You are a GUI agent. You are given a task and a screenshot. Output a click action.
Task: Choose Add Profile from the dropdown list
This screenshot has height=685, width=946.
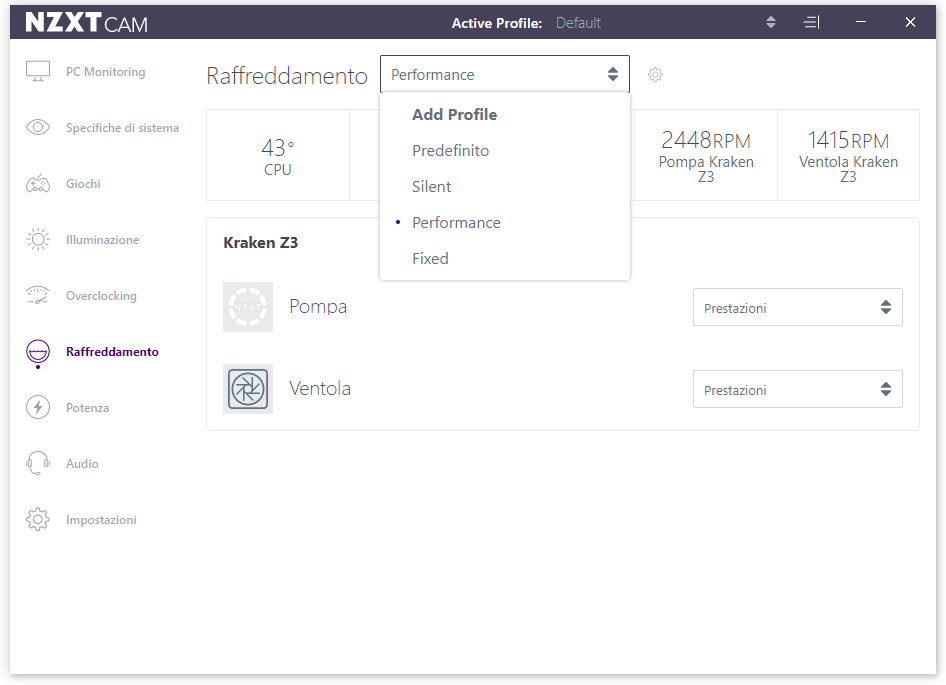tap(454, 115)
